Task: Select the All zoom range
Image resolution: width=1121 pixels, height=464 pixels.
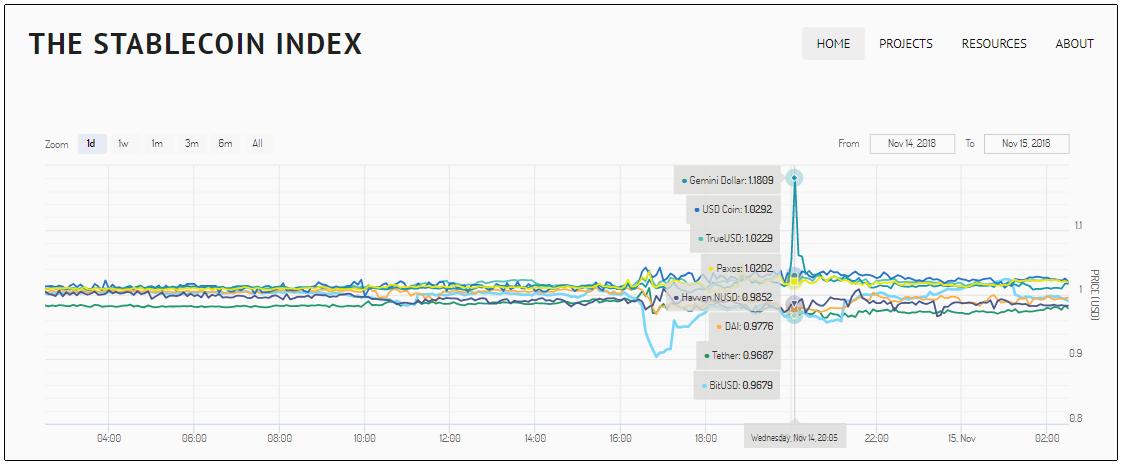Action: (257, 144)
